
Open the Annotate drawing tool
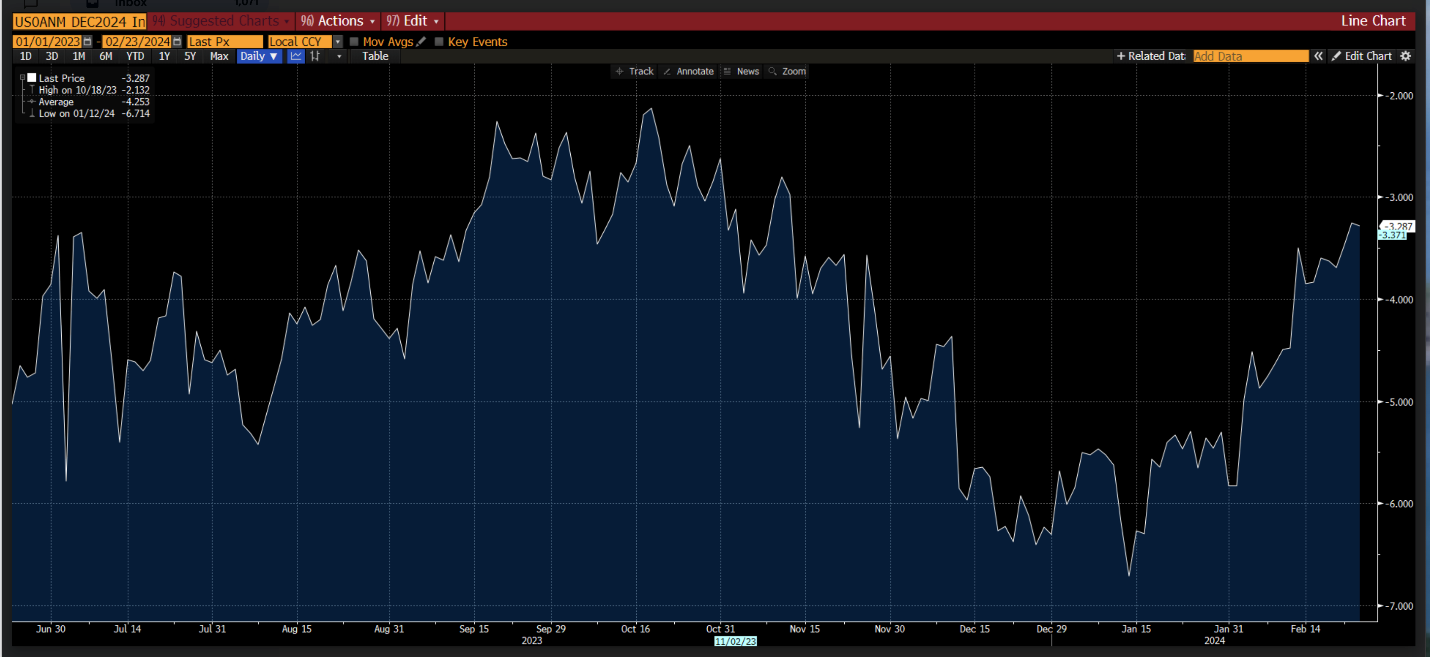pyautogui.click(x=688, y=71)
